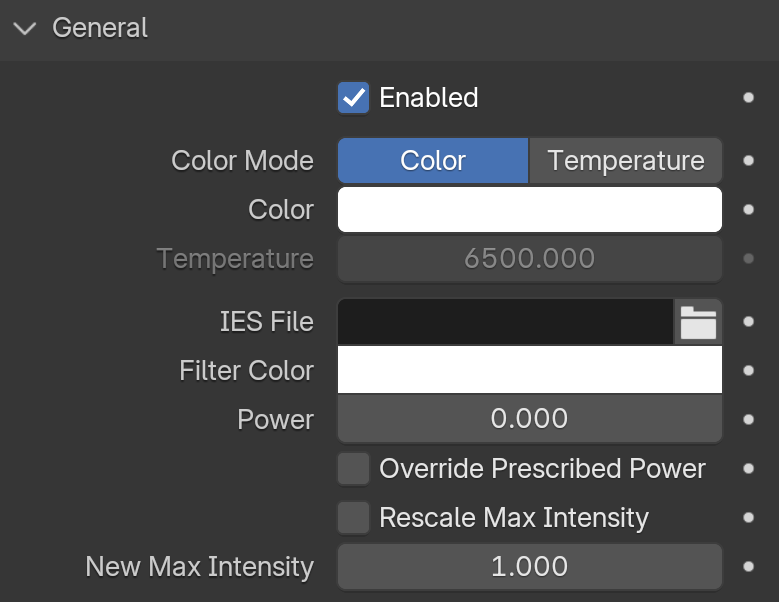Select the Color mode button

433,160
